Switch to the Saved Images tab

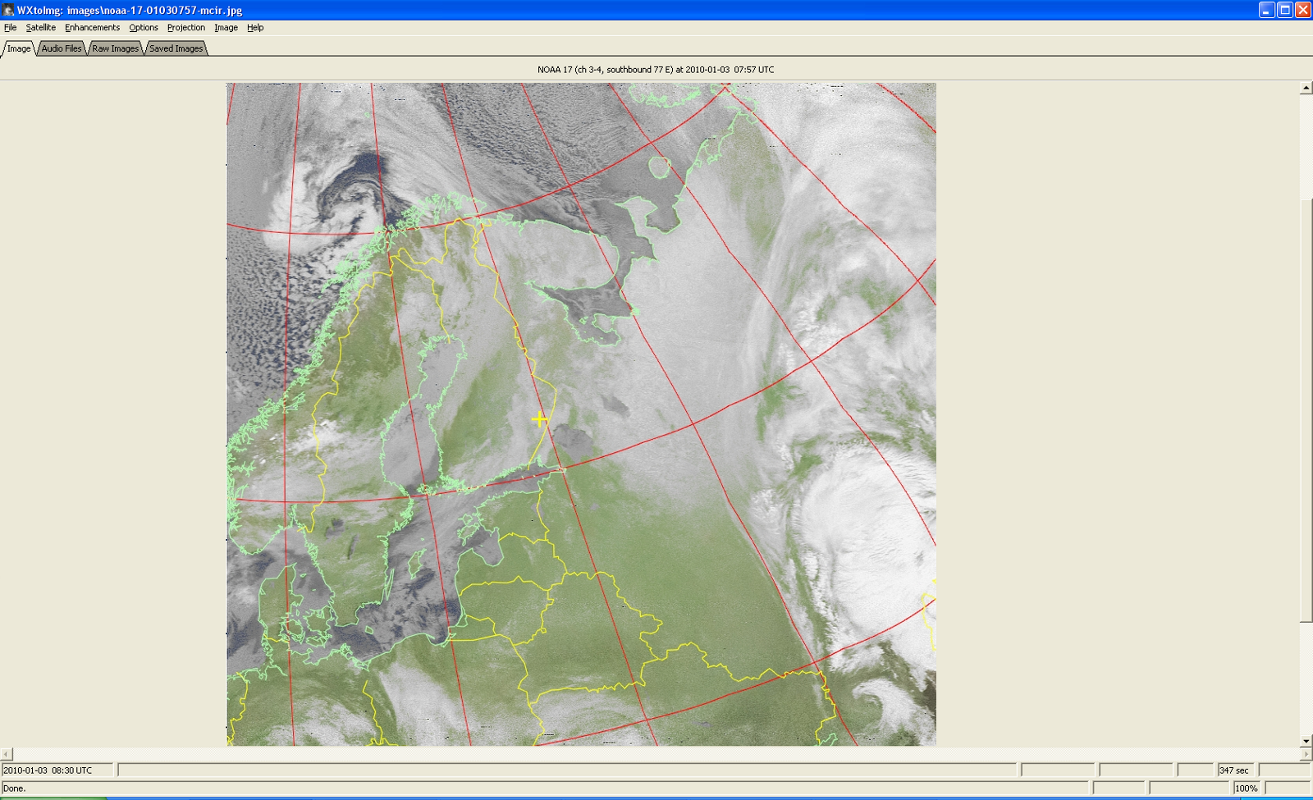tap(175, 48)
